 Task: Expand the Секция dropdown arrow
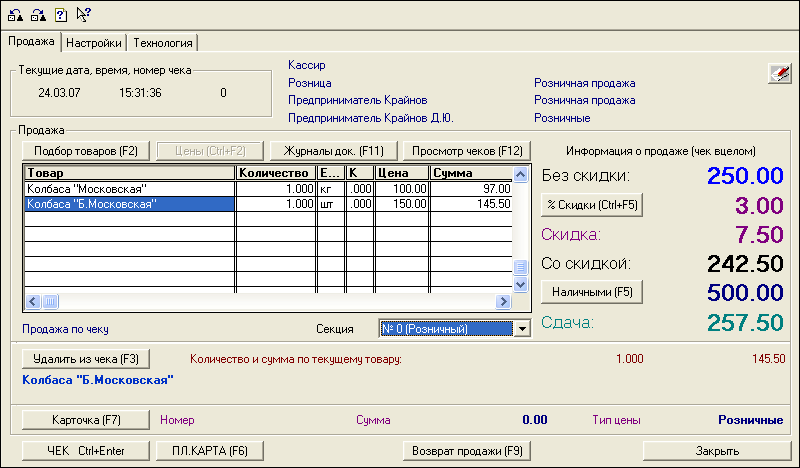(x=522, y=329)
